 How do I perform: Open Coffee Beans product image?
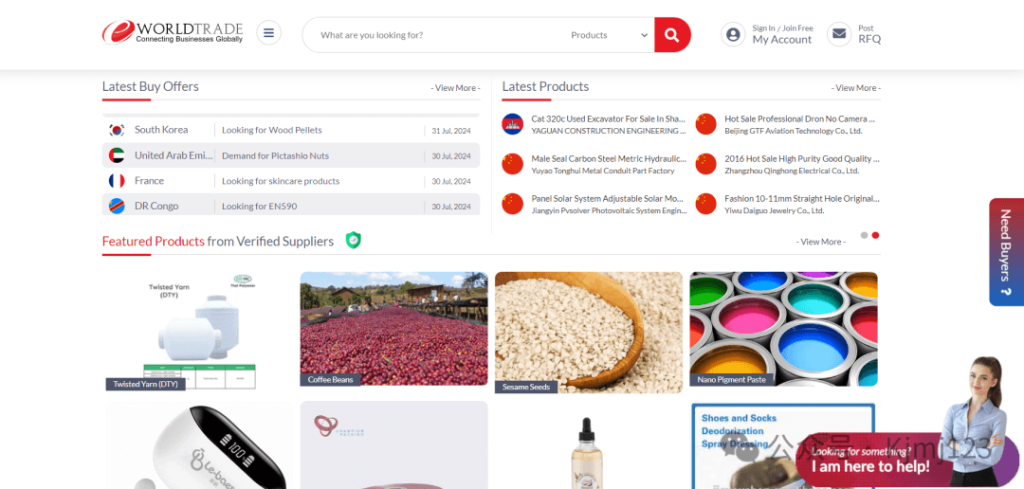(394, 329)
